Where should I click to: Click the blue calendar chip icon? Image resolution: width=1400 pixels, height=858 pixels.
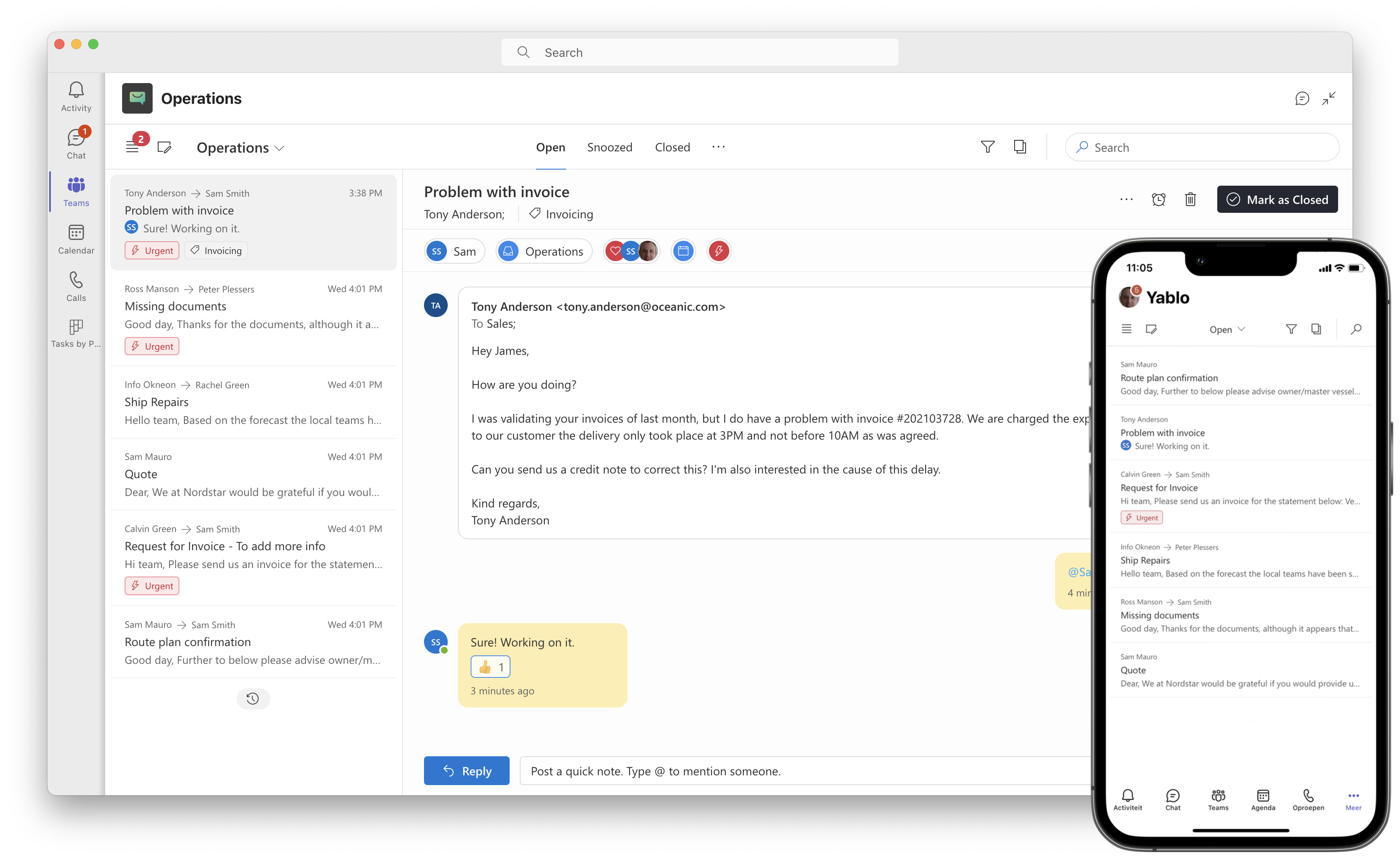pyautogui.click(x=683, y=251)
